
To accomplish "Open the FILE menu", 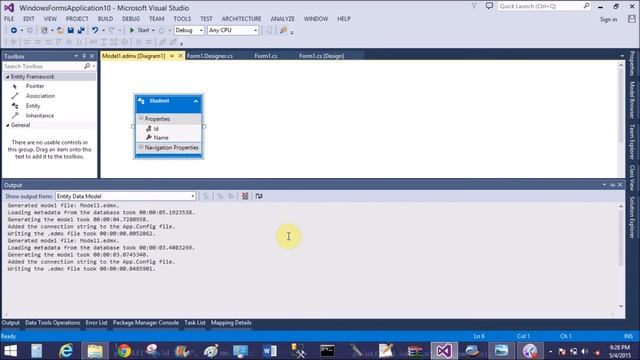I will tap(9, 19).
